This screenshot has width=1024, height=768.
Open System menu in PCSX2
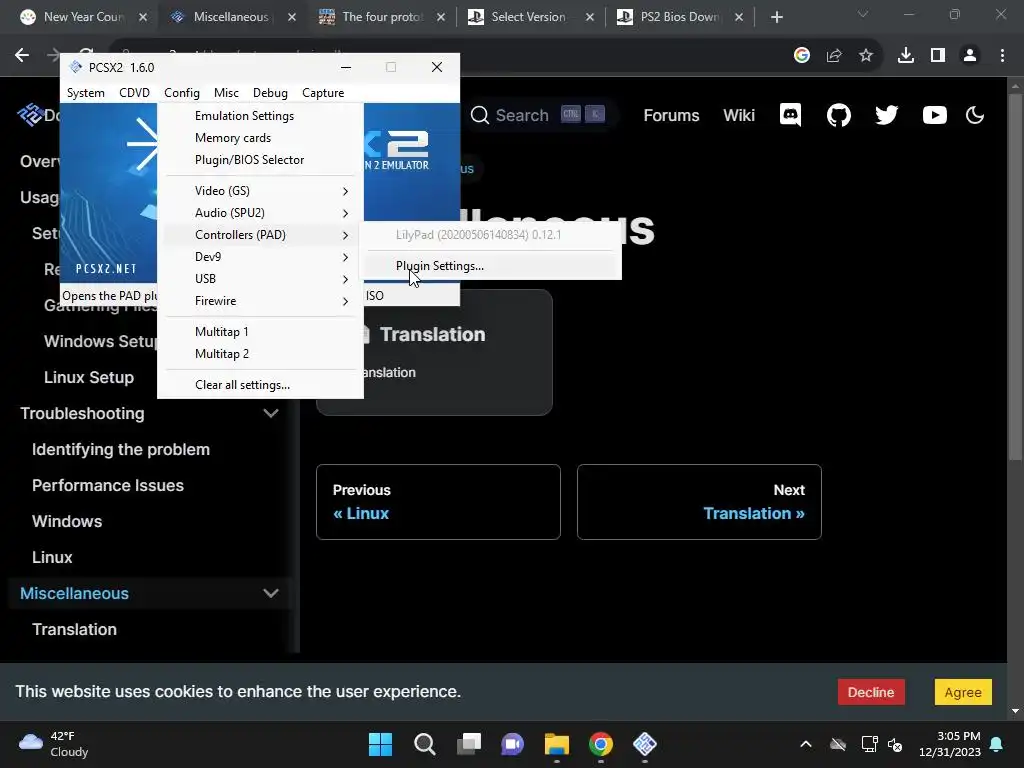point(86,93)
